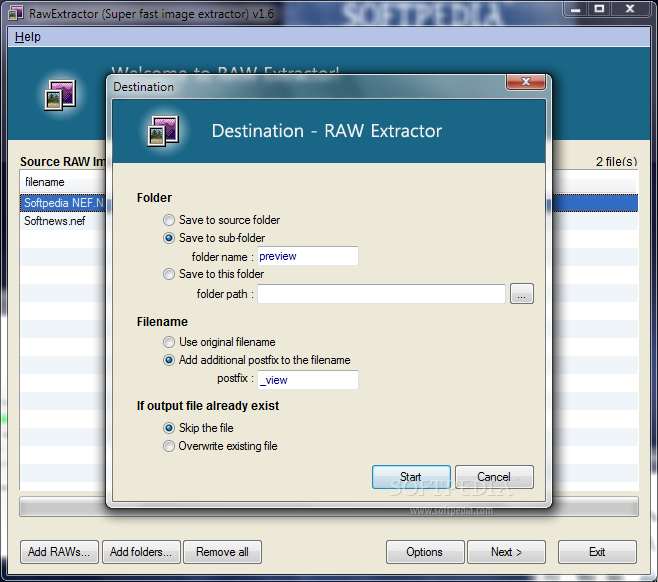The image size is (658, 582).
Task: Browse for folder with the ellipsis button
Action: click(522, 294)
